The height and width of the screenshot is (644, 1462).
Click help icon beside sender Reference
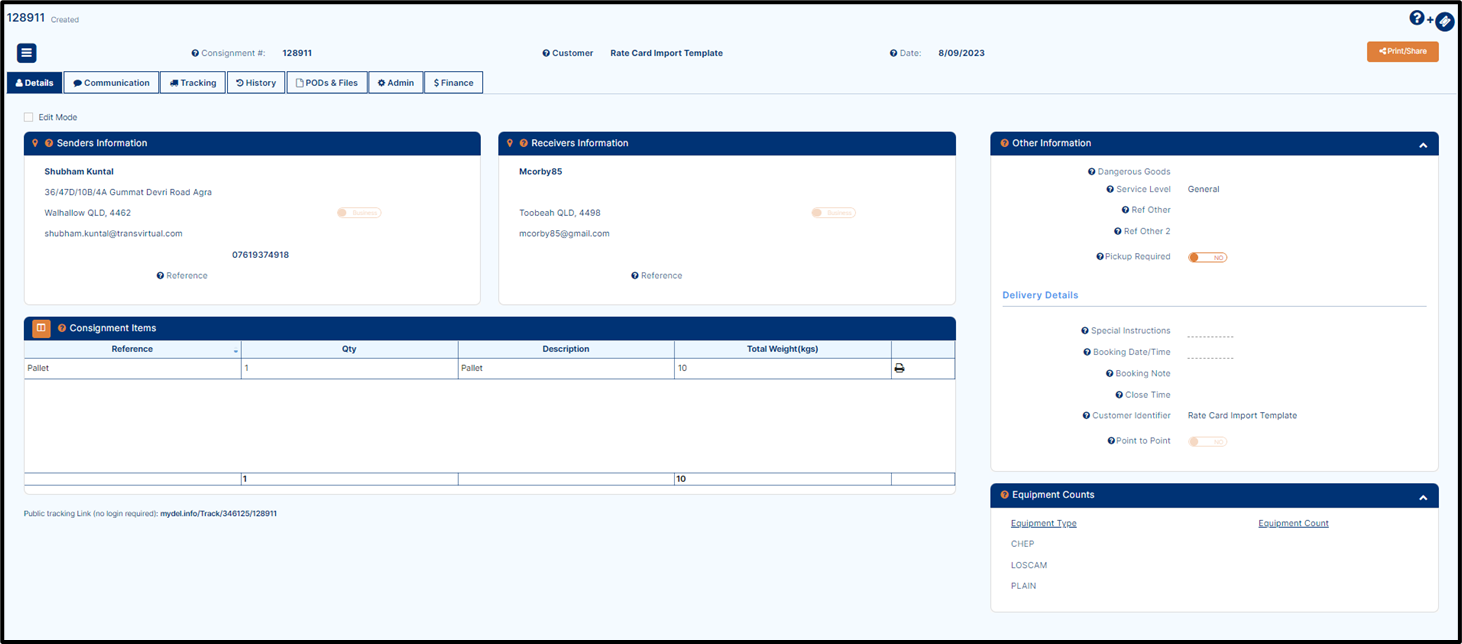tap(160, 276)
